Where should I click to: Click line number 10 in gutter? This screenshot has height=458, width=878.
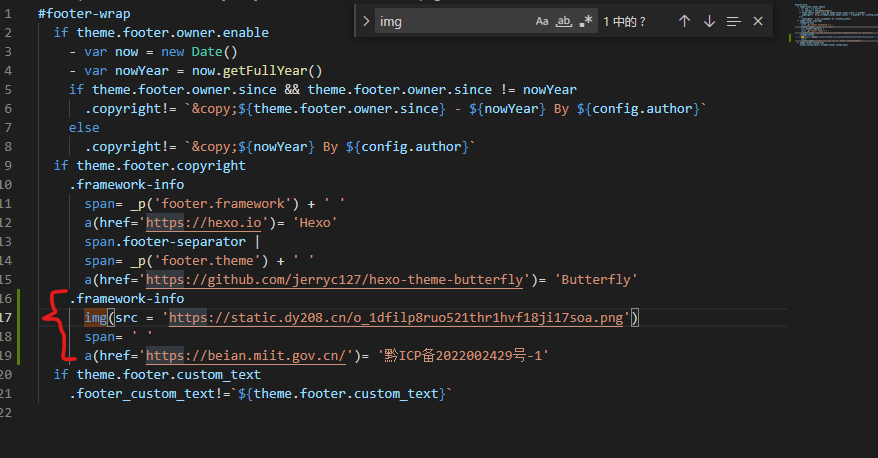(x=7, y=184)
